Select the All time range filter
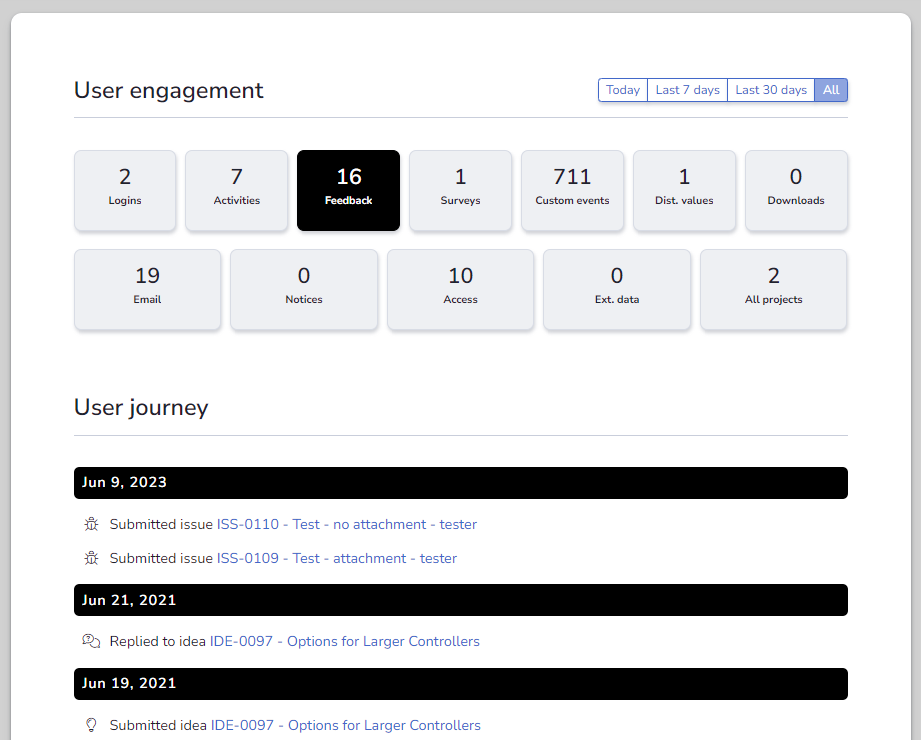 (831, 90)
